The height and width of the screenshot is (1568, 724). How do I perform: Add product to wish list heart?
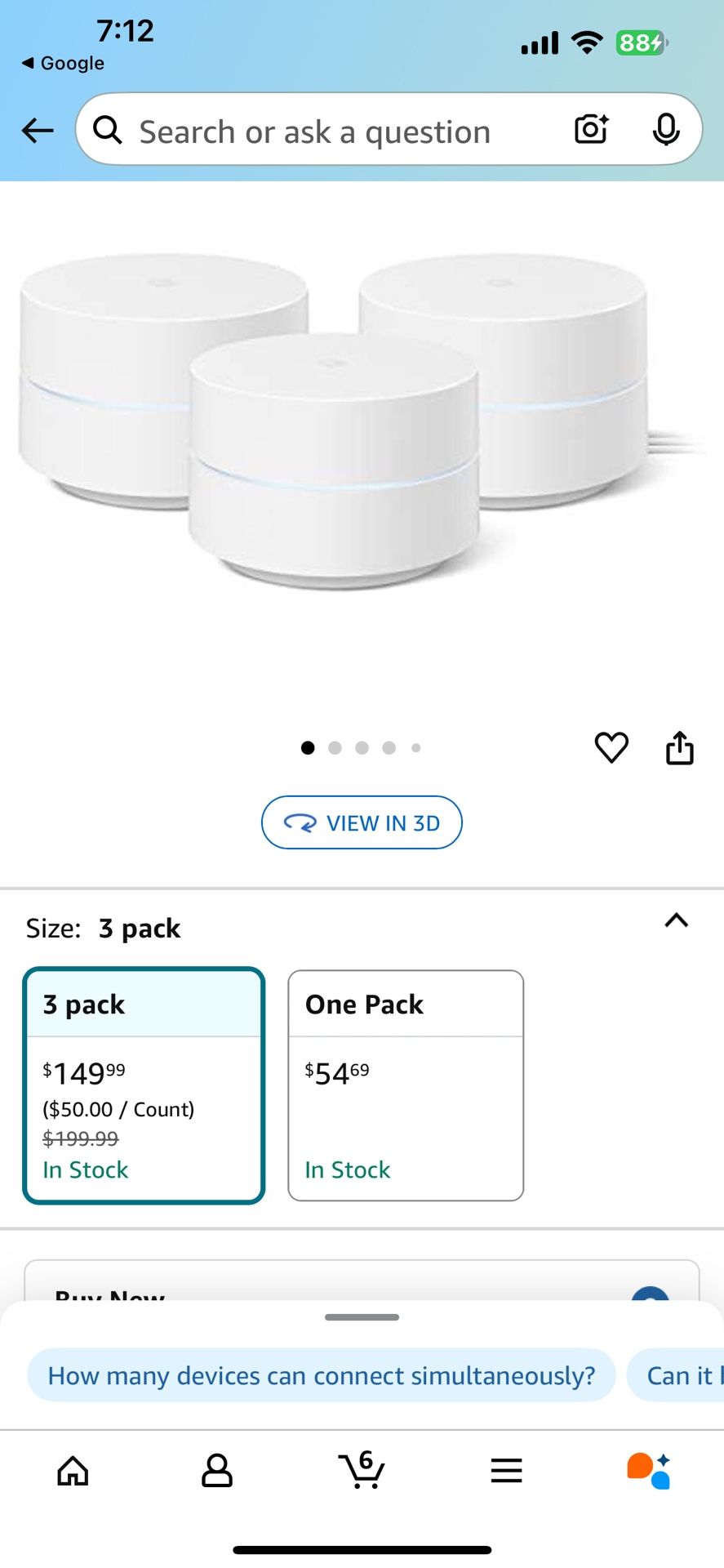(x=611, y=747)
